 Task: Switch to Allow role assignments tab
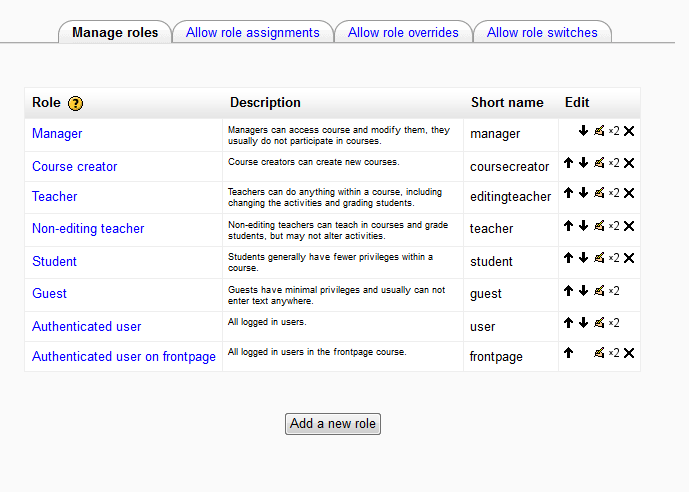click(x=253, y=33)
